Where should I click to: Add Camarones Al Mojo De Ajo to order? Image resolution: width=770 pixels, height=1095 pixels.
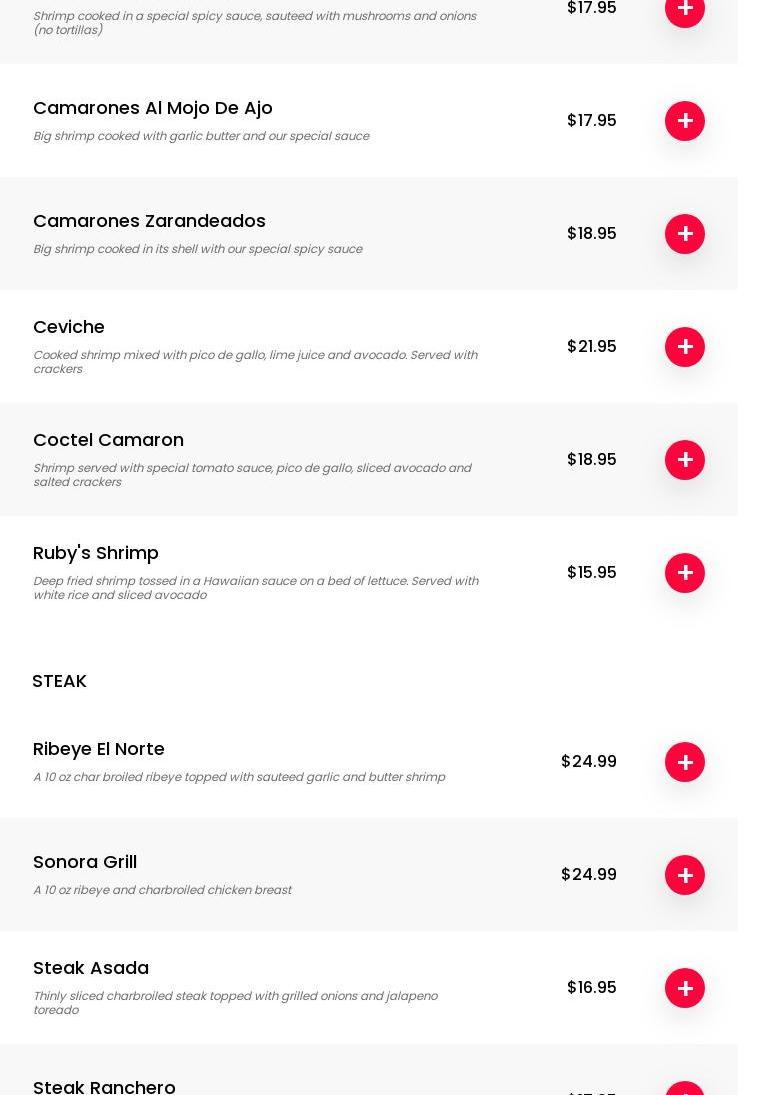[x=685, y=121]
